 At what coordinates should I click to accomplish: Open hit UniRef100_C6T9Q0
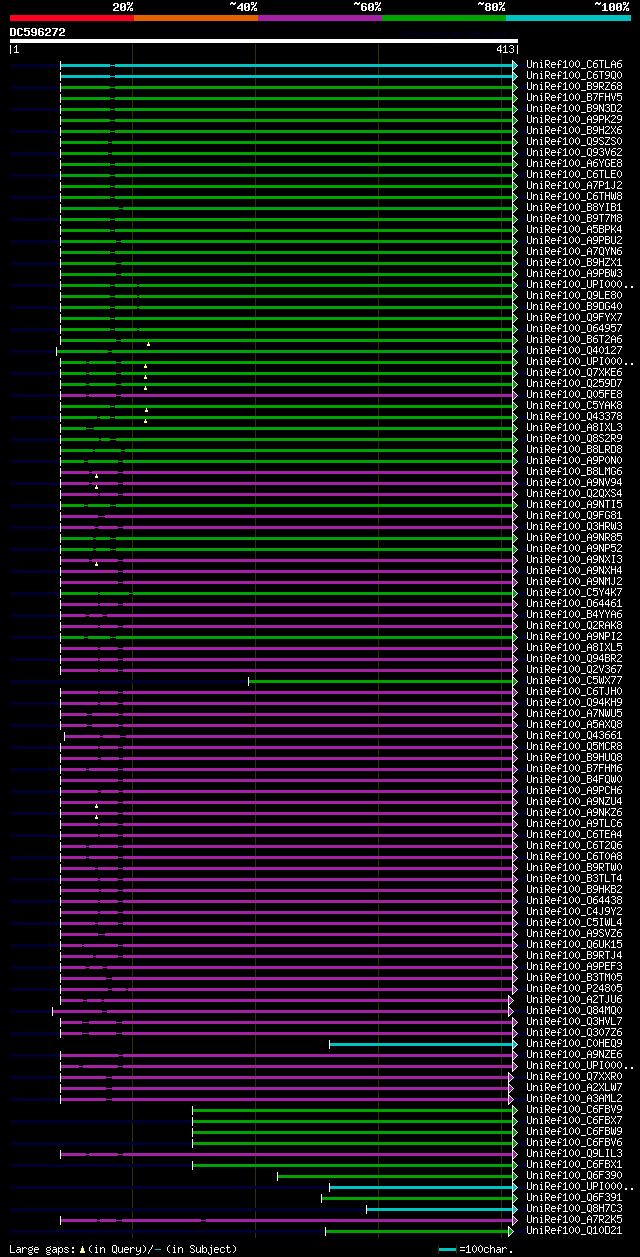click(574, 75)
